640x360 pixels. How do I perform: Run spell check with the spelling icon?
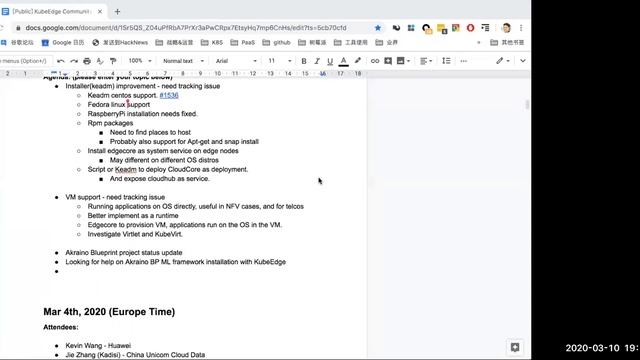pyautogui.click(x=100, y=61)
